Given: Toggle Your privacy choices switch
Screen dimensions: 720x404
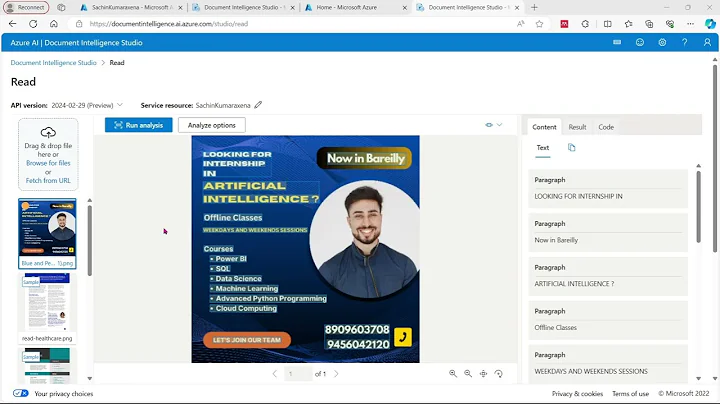Looking at the screenshot, I should (x=21, y=393).
